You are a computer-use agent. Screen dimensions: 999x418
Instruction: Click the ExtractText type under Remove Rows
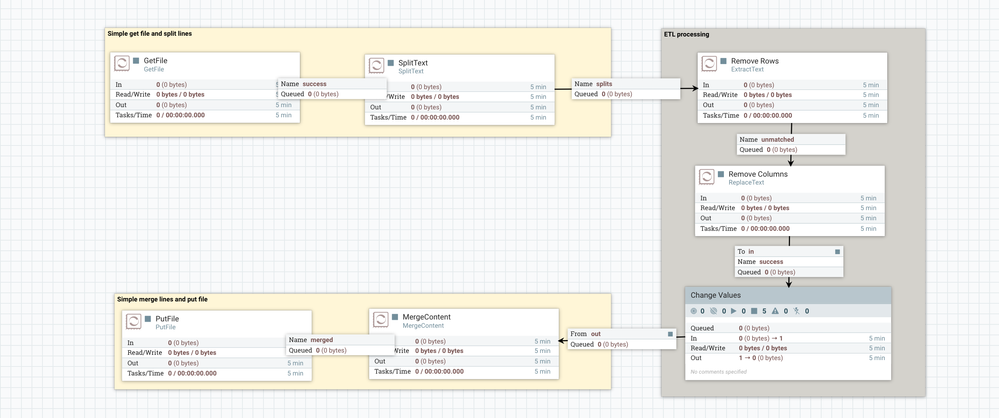[x=747, y=69]
